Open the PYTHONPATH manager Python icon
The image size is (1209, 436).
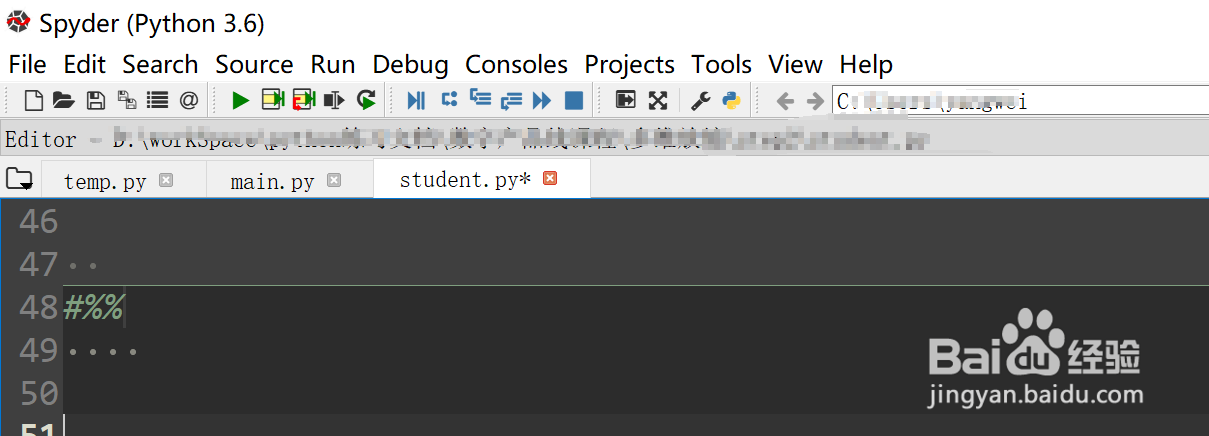tap(731, 100)
